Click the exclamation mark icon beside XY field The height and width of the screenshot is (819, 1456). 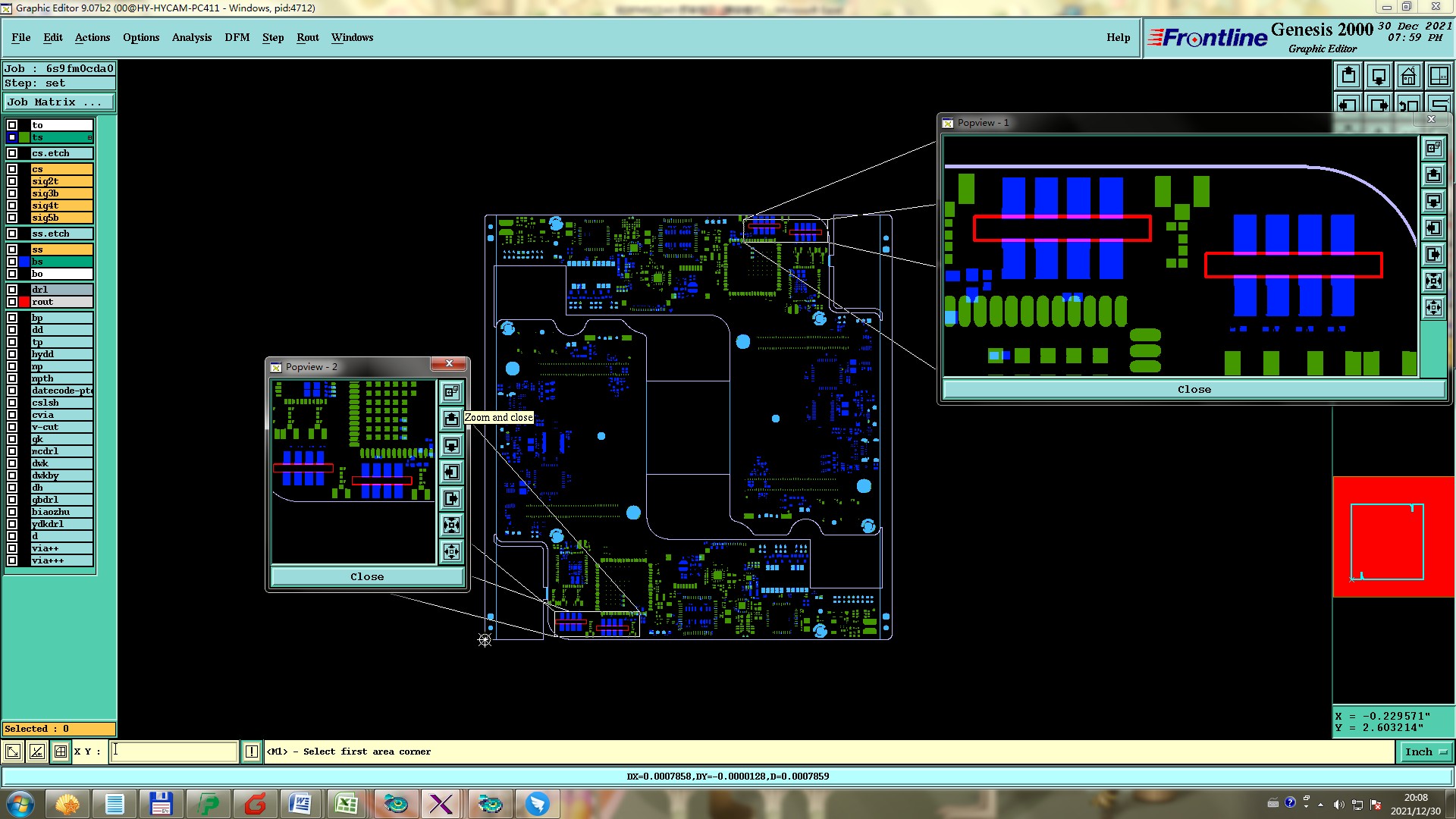(x=252, y=752)
